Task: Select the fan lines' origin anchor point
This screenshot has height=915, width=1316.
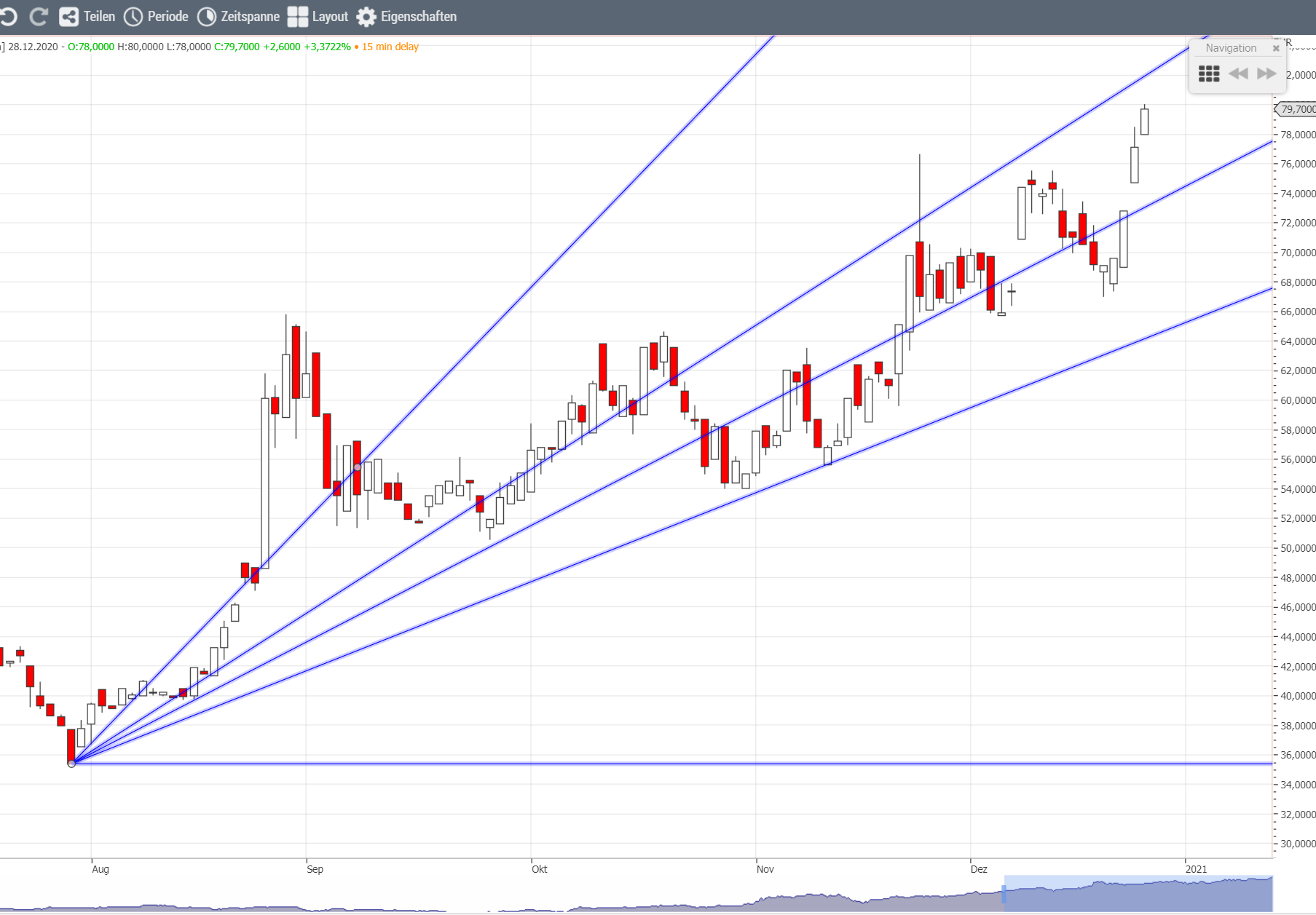Action: [x=71, y=763]
